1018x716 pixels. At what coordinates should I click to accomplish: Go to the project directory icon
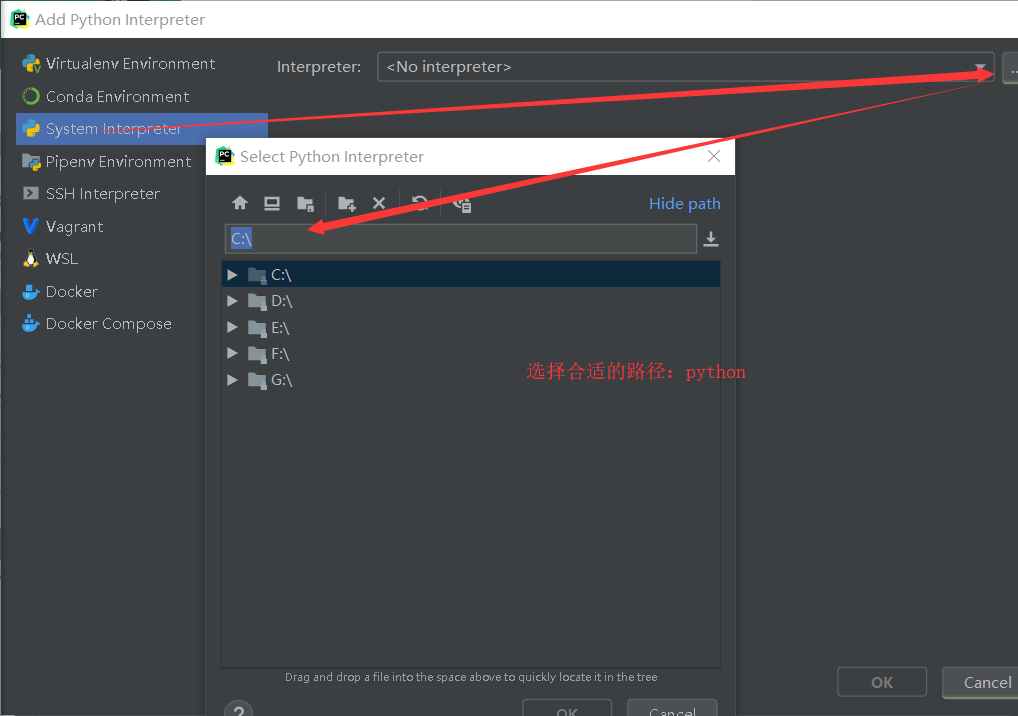coord(305,203)
